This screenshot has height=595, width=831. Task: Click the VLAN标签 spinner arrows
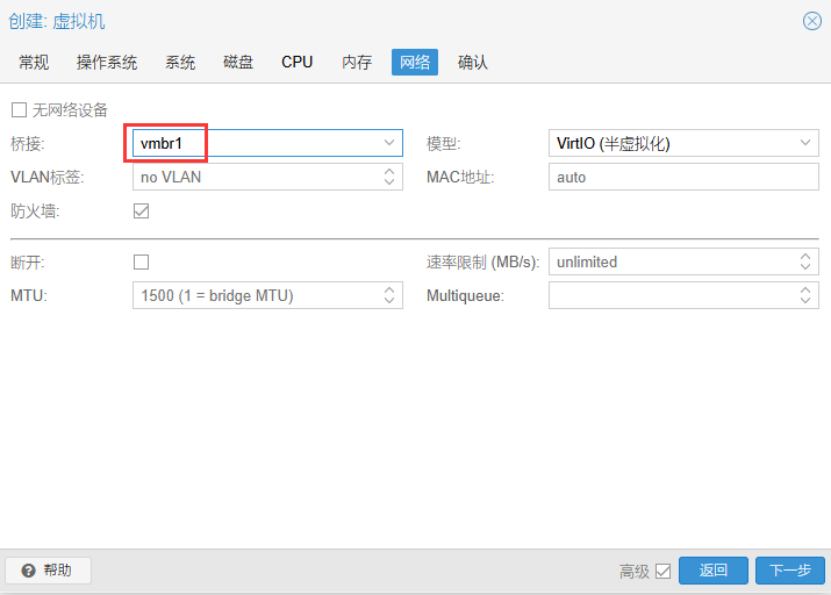(x=389, y=177)
